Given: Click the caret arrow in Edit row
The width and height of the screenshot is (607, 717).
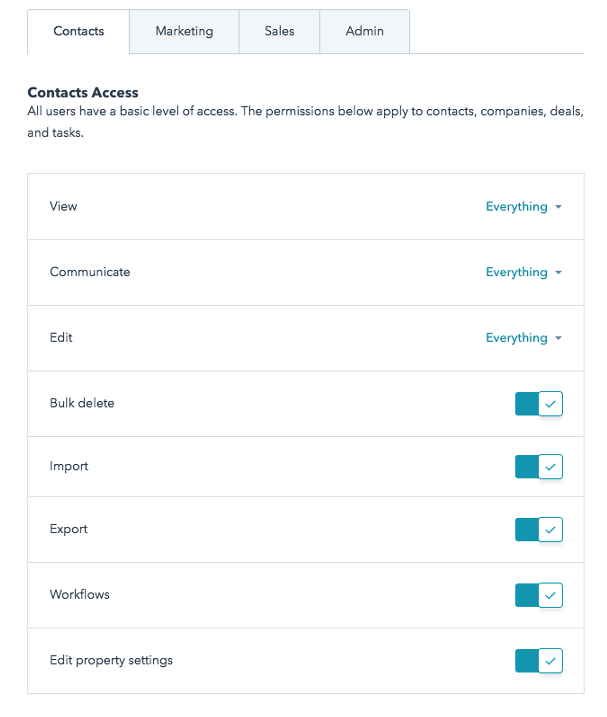Looking at the screenshot, I should [558, 338].
